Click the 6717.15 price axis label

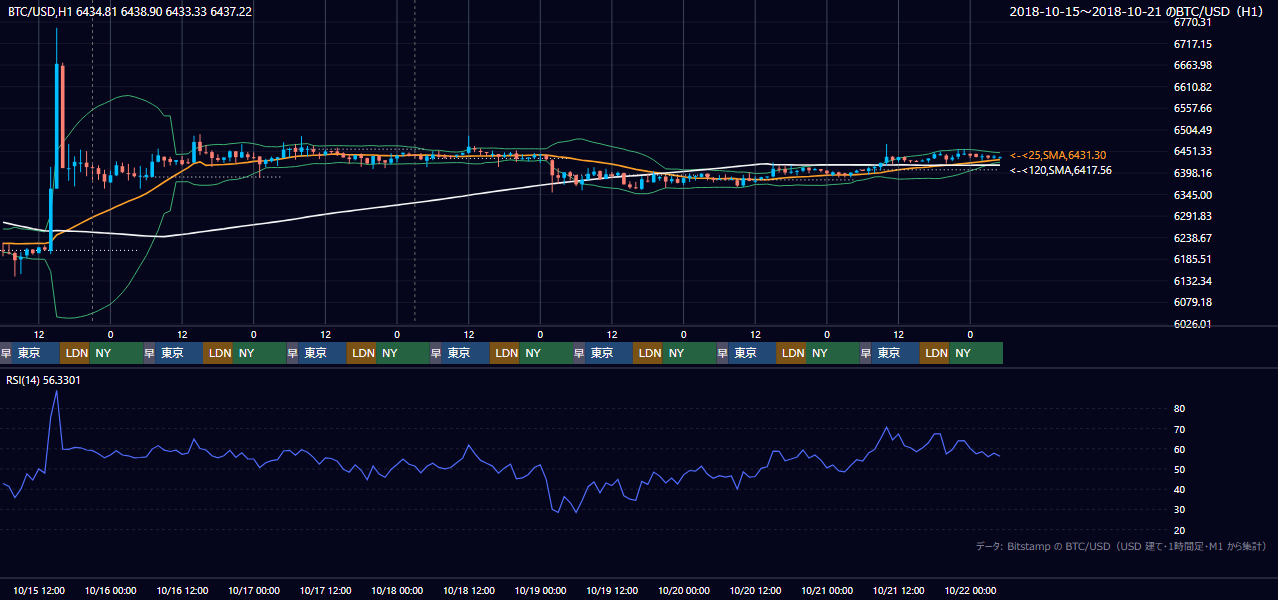pyautogui.click(x=1193, y=44)
